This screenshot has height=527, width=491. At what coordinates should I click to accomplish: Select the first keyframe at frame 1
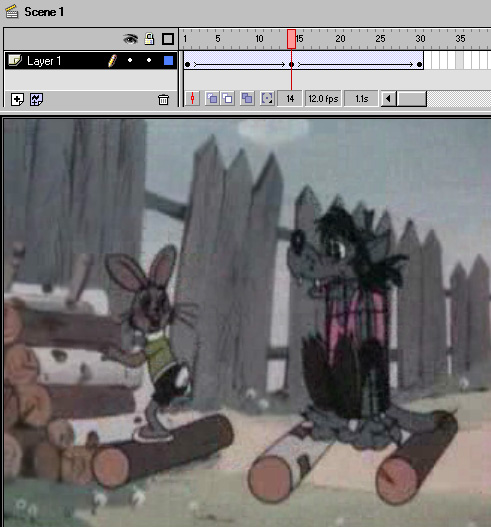click(x=188, y=64)
